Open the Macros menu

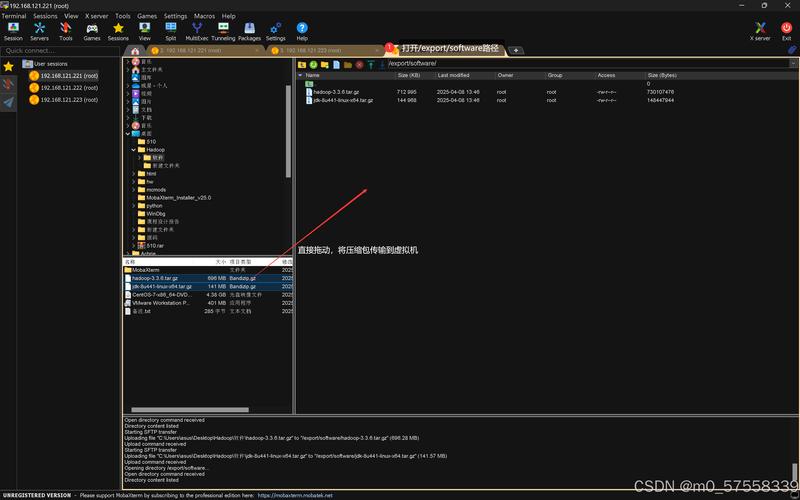pyautogui.click(x=204, y=16)
